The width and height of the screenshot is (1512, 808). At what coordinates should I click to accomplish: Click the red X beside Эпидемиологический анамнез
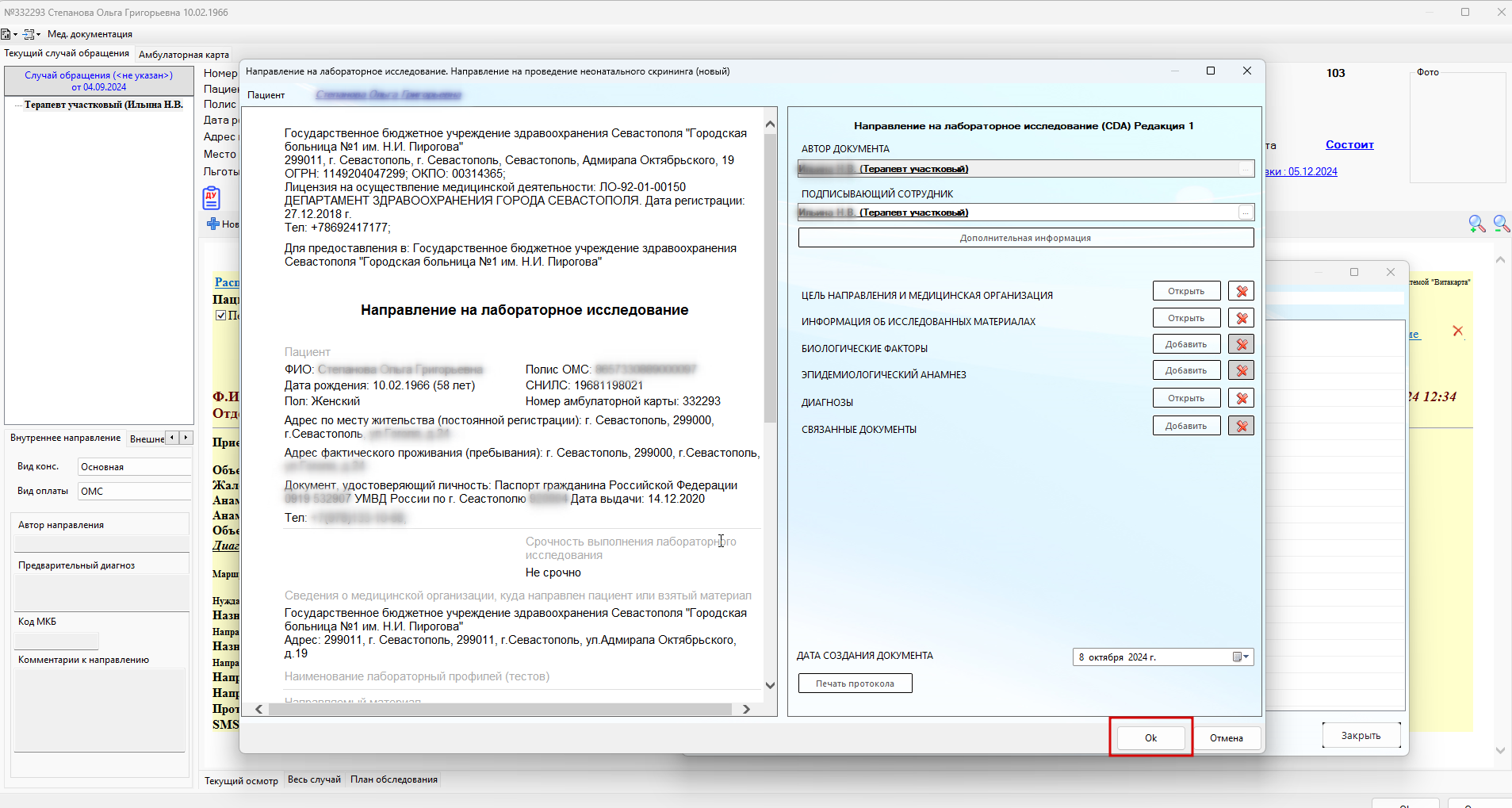pyautogui.click(x=1241, y=370)
